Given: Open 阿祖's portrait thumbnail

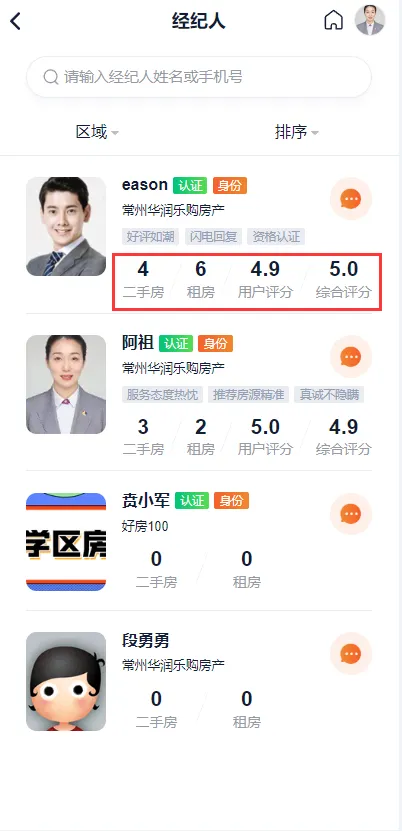Looking at the screenshot, I should point(66,384).
